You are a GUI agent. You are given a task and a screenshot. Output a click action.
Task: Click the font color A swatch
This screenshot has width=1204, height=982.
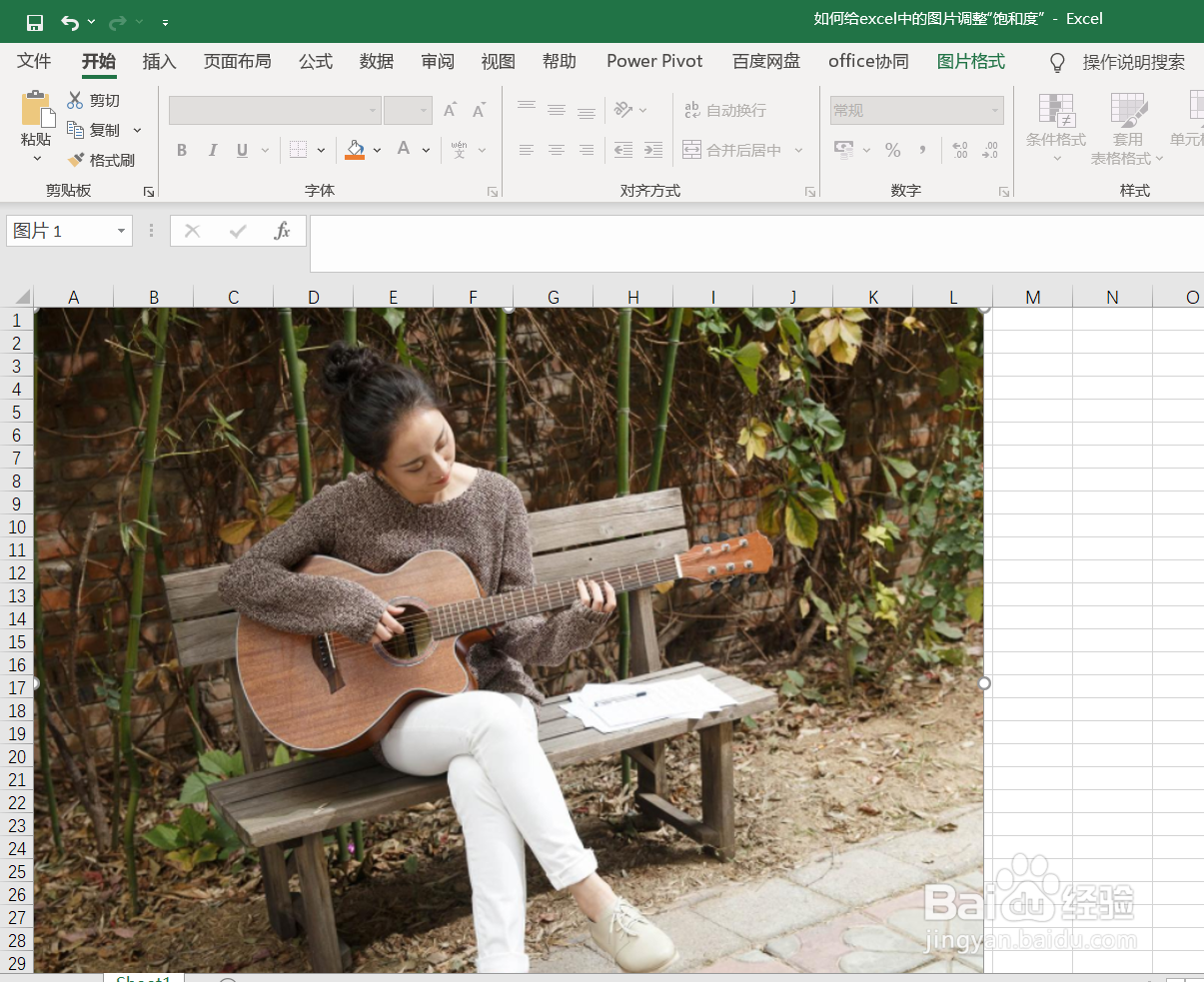point(404,149)
